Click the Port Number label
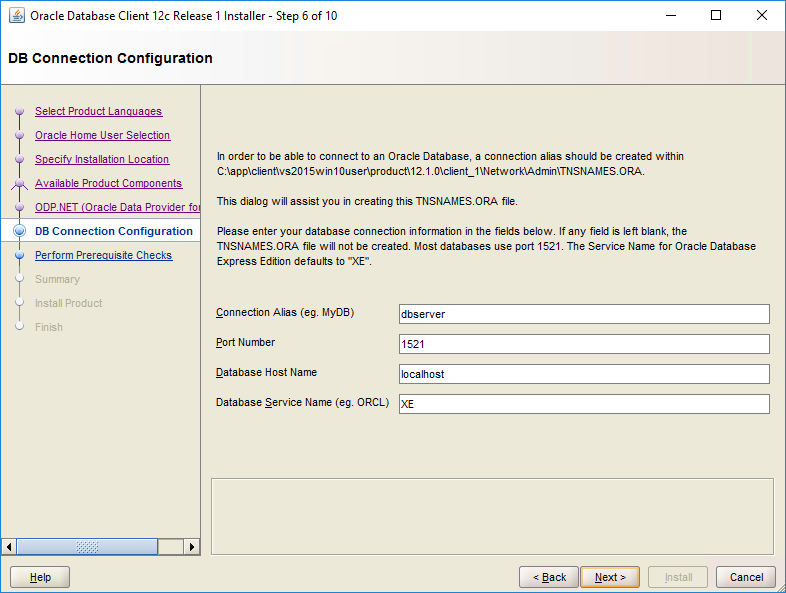This screenshot has height=593, width=786. pyautogui.click(x=245, y=342)
